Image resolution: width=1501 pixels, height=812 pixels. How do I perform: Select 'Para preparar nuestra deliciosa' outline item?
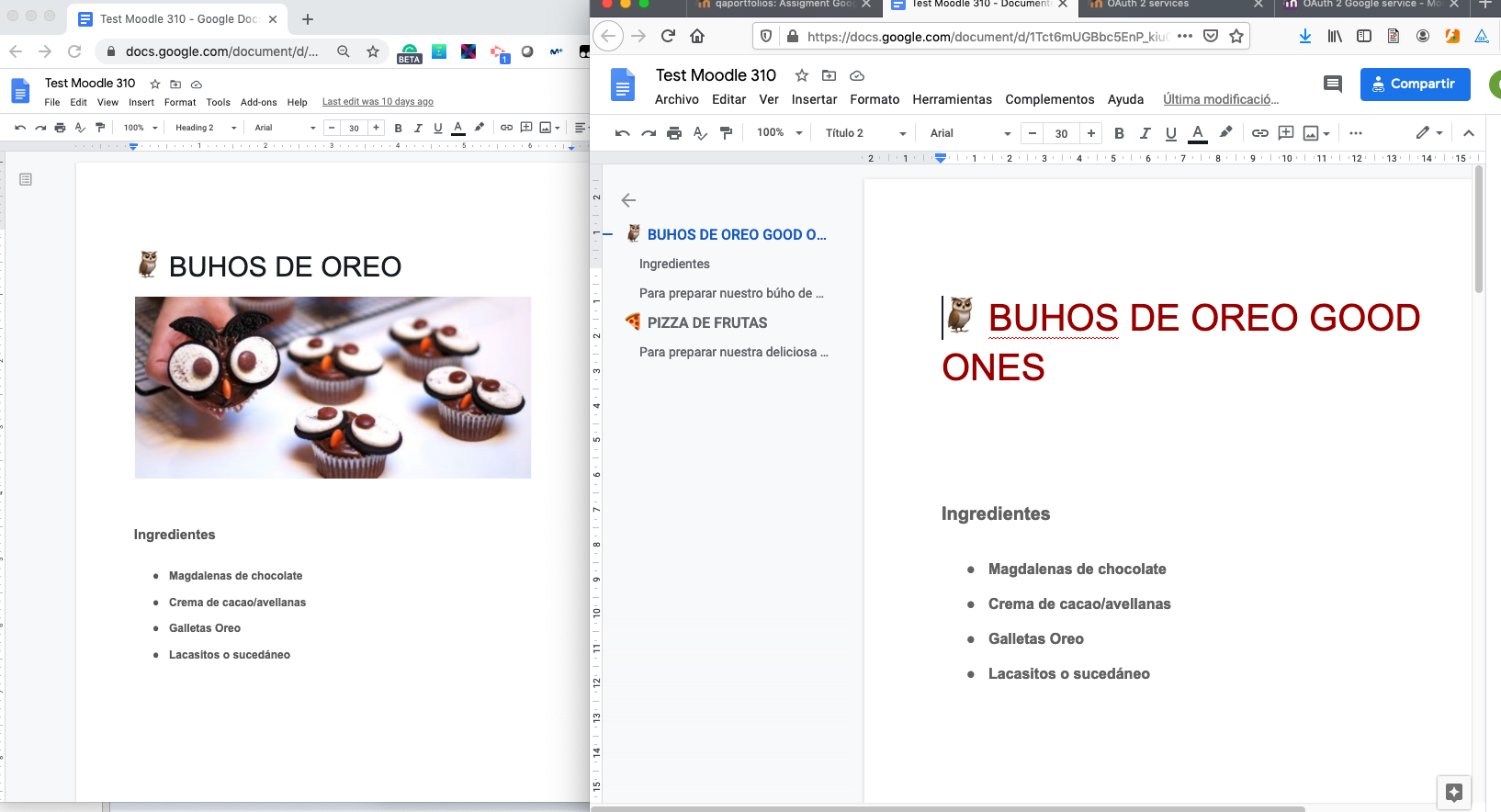click(733, 352)
